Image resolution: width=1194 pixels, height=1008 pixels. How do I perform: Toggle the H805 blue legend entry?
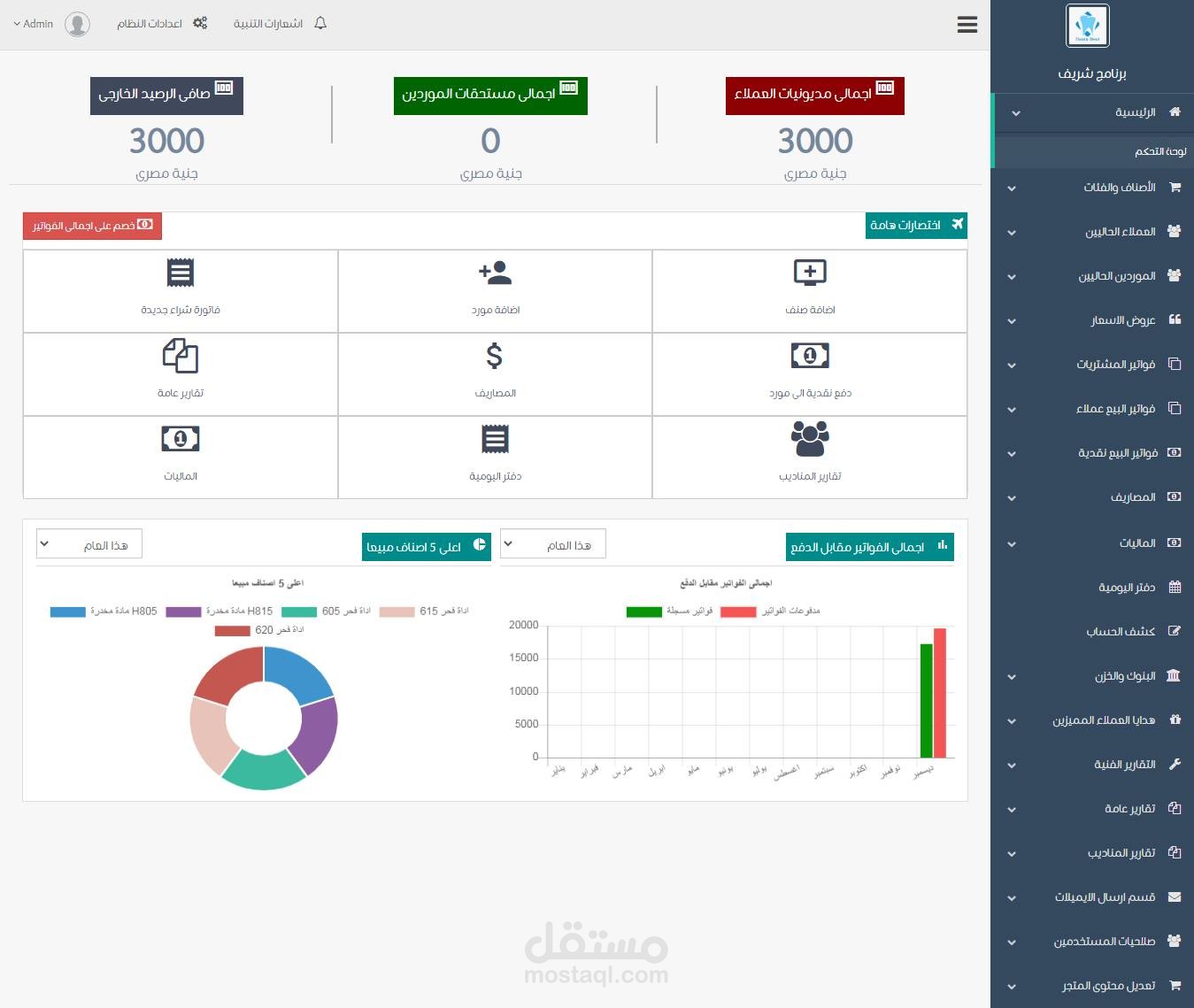click(x=104, y=612)
